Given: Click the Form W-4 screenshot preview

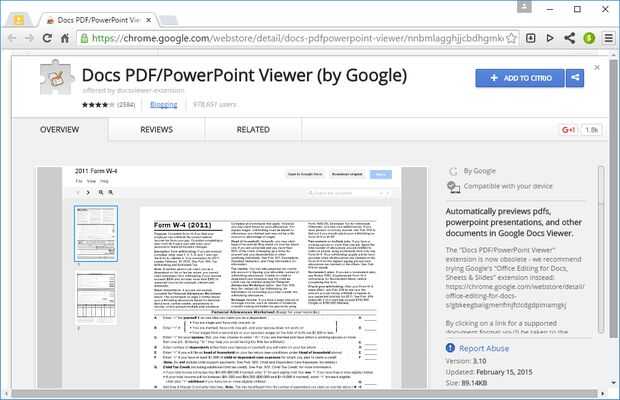Looking at the screenshot, I should [x=232, y=277].
